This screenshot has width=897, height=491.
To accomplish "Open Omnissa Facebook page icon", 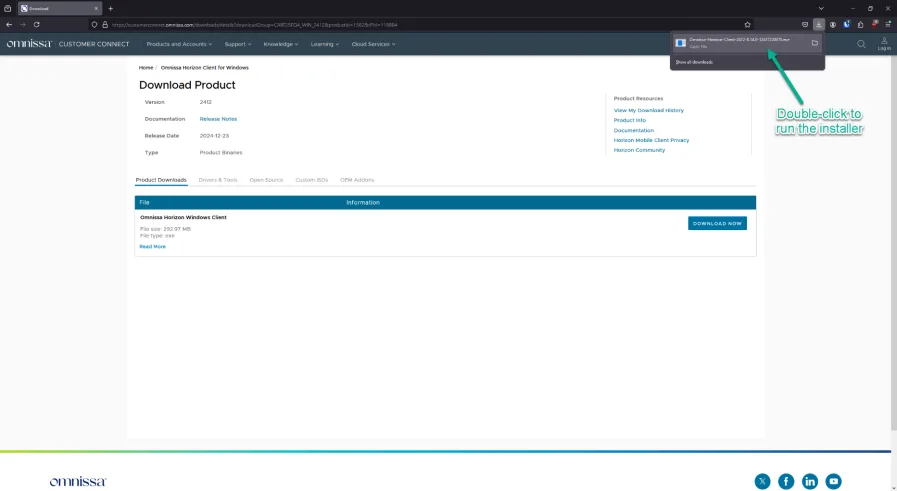I will (786, 481).
